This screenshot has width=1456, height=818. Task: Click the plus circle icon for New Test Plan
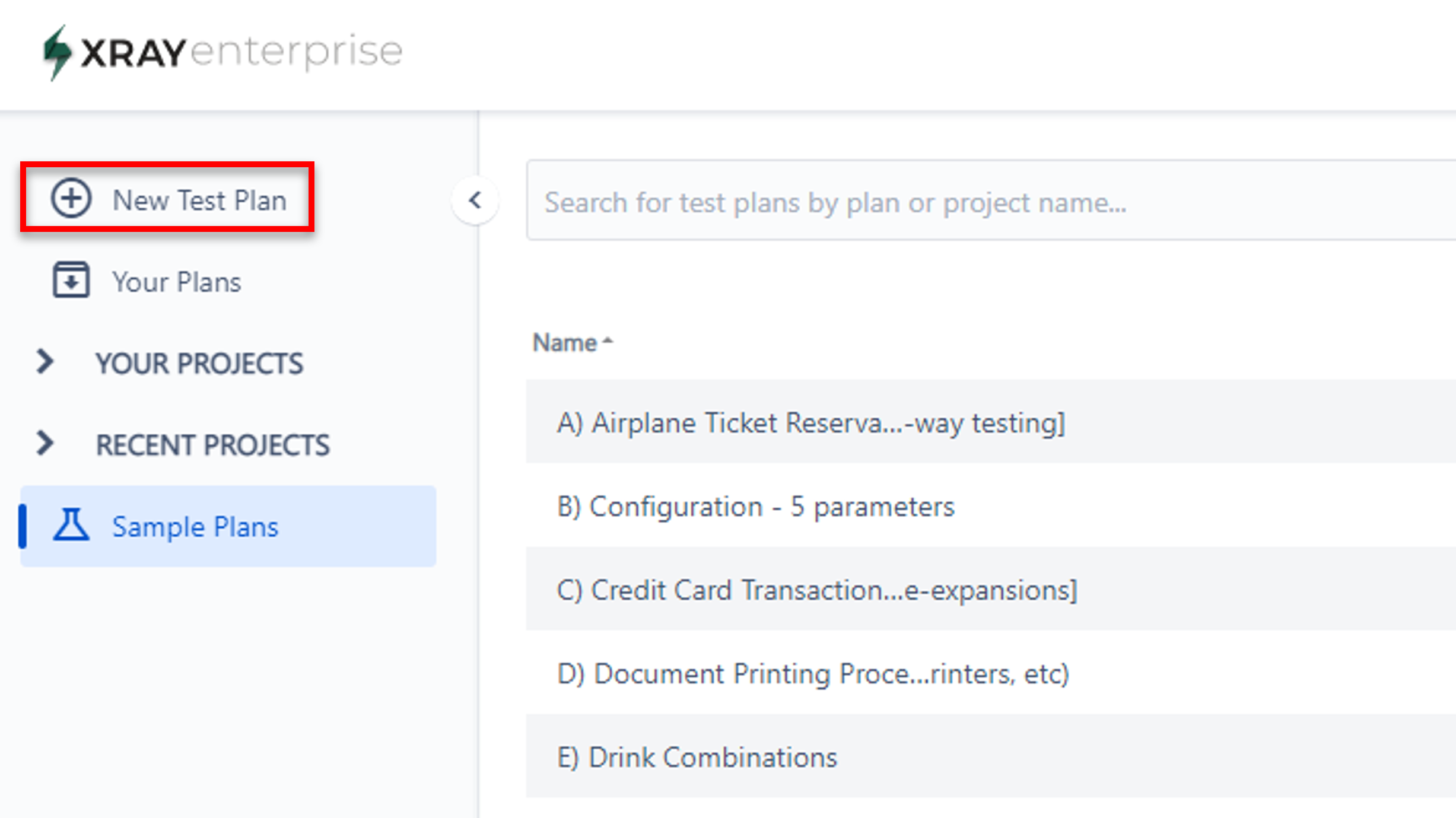[x=71, y=198]
